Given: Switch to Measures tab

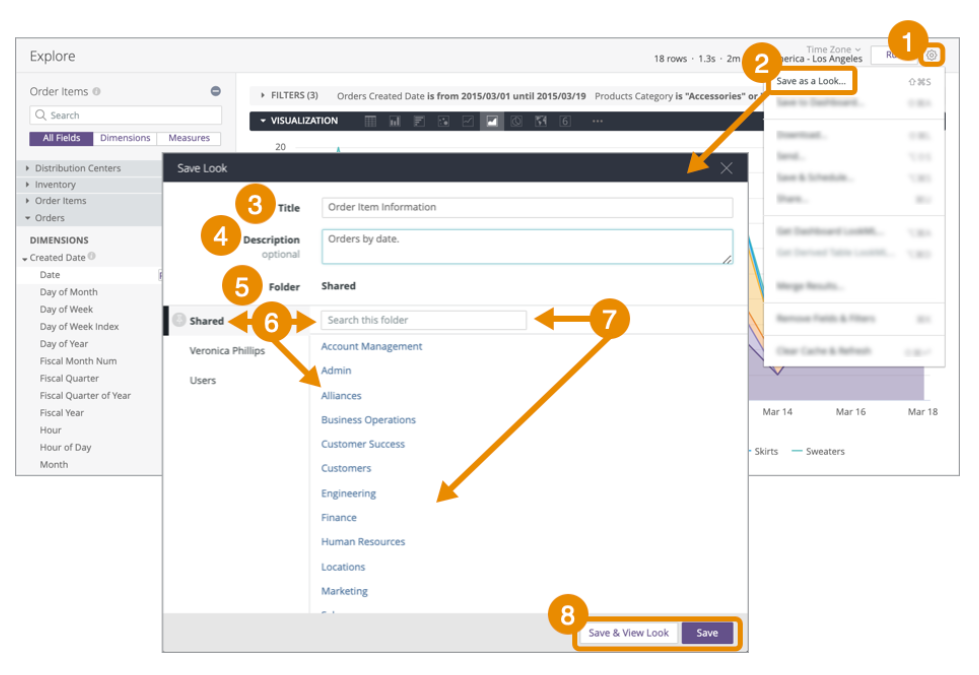Looking at the screenshot, I should tap(189, 138).
